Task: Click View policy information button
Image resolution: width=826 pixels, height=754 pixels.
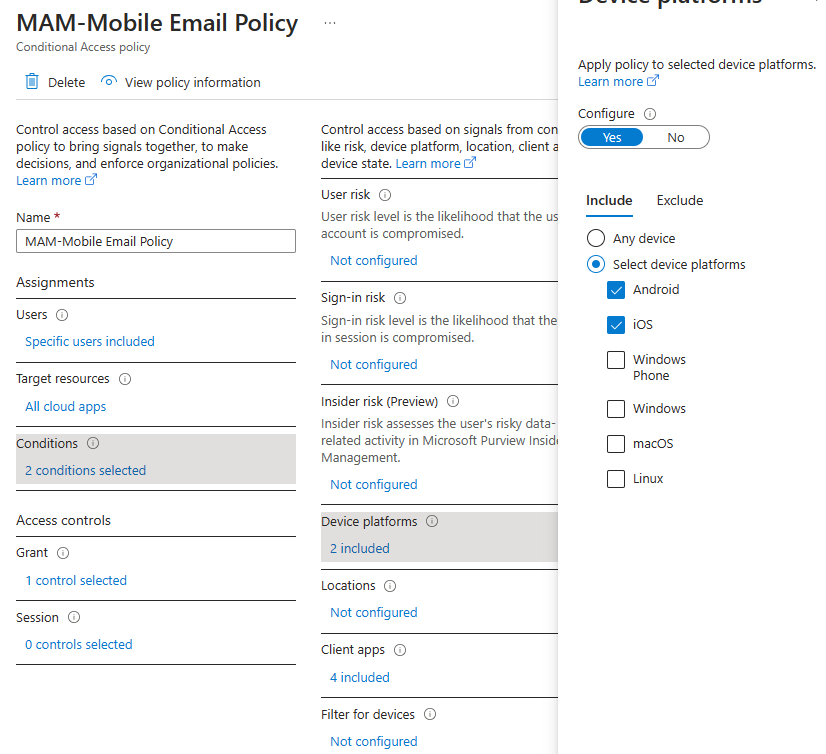Action: tap(181, 82)
